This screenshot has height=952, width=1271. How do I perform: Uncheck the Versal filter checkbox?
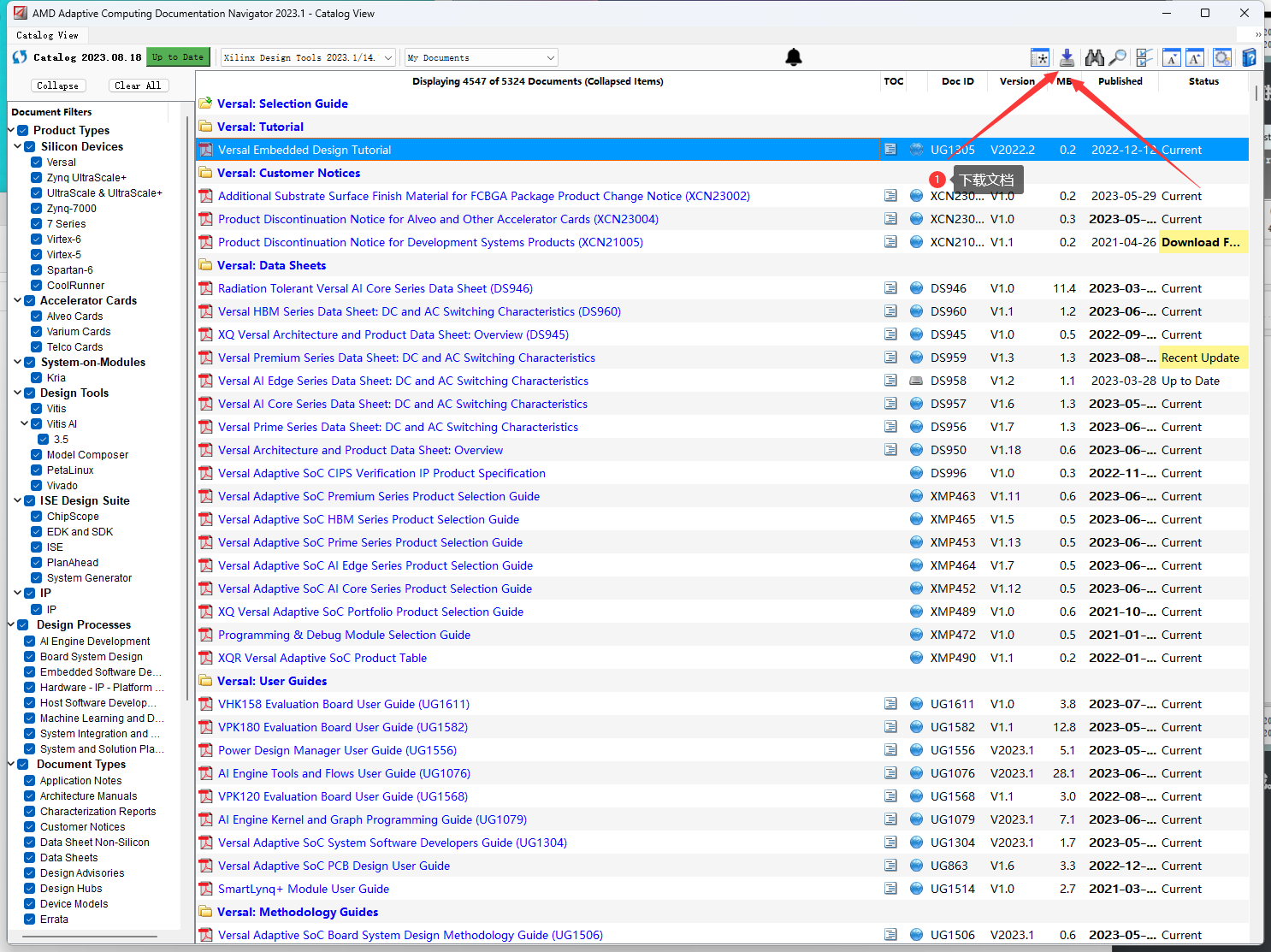pyautogui.click(x=37, y=163)
